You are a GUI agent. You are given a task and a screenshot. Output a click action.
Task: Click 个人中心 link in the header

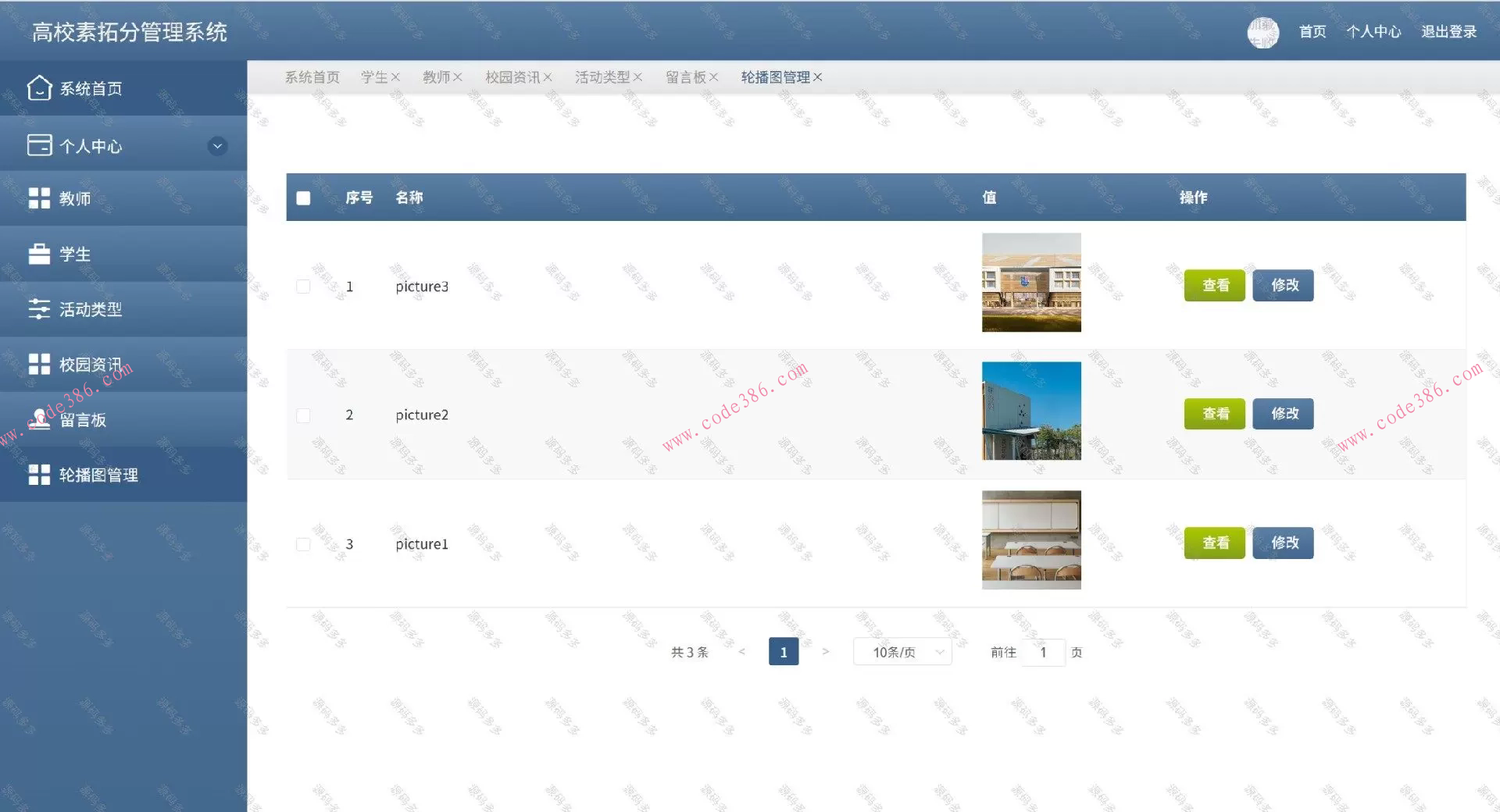click(x=1373, y=32)
